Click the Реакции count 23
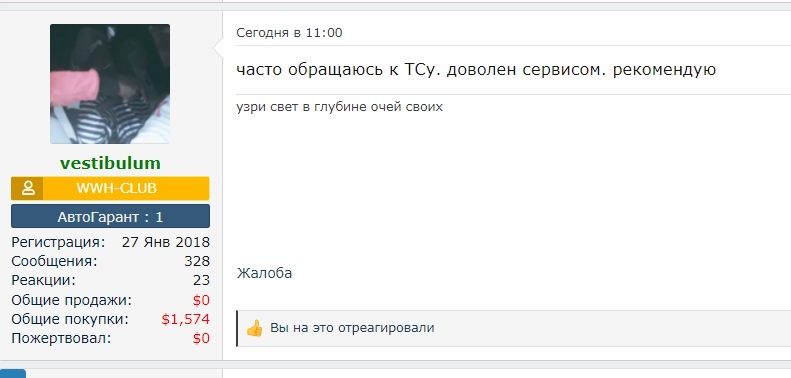The width and height of the screenshot is (791, 378). click(x=201, y=280)
